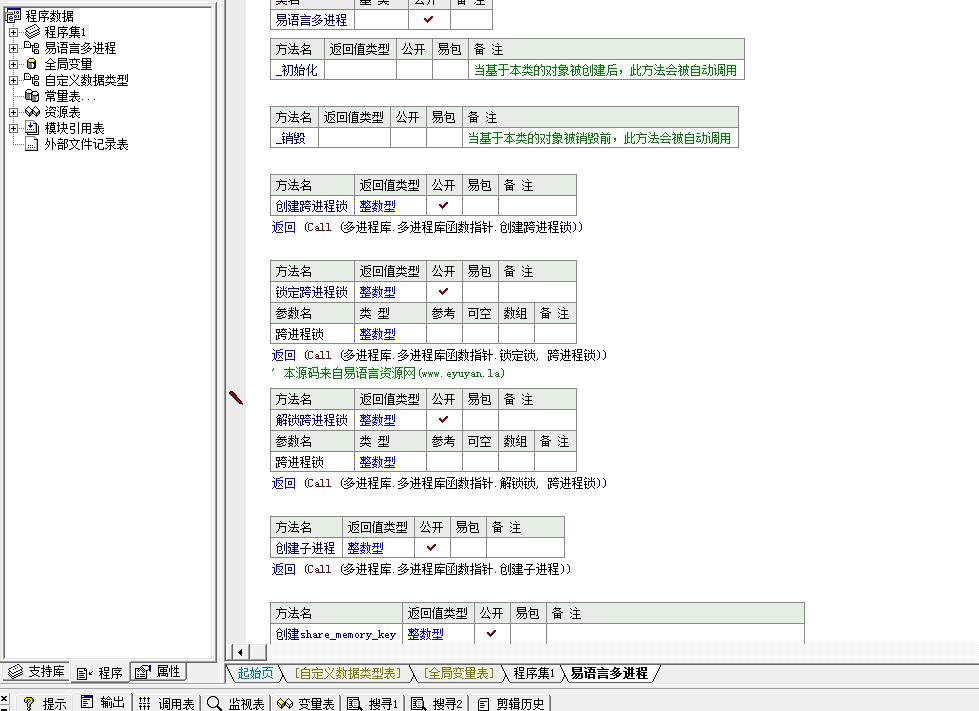Open the 支持库 side panel tab

pos(36,672)
